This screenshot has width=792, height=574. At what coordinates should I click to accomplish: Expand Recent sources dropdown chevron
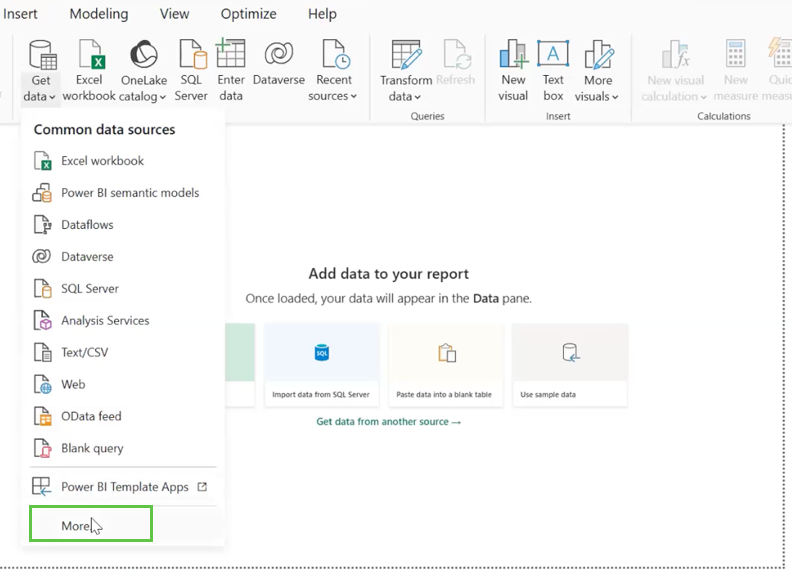354,96
